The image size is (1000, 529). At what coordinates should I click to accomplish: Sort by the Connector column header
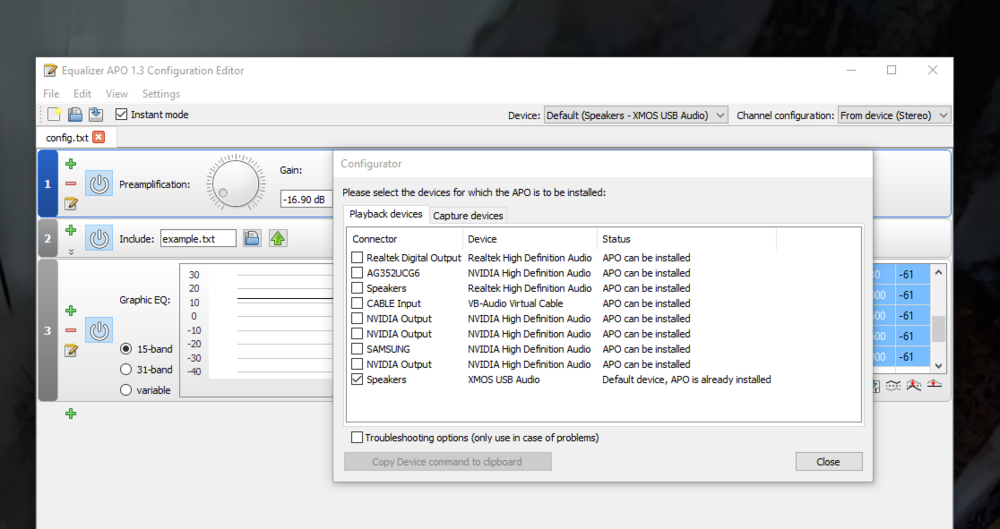click(405, 239)
